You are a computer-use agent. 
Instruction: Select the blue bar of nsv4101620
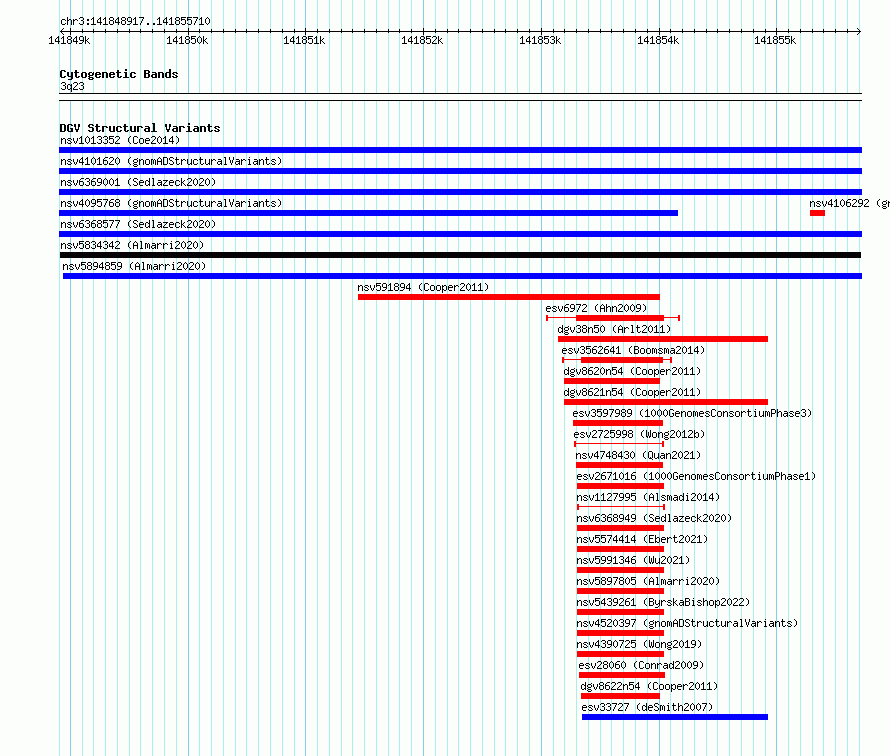pos(460,171)
